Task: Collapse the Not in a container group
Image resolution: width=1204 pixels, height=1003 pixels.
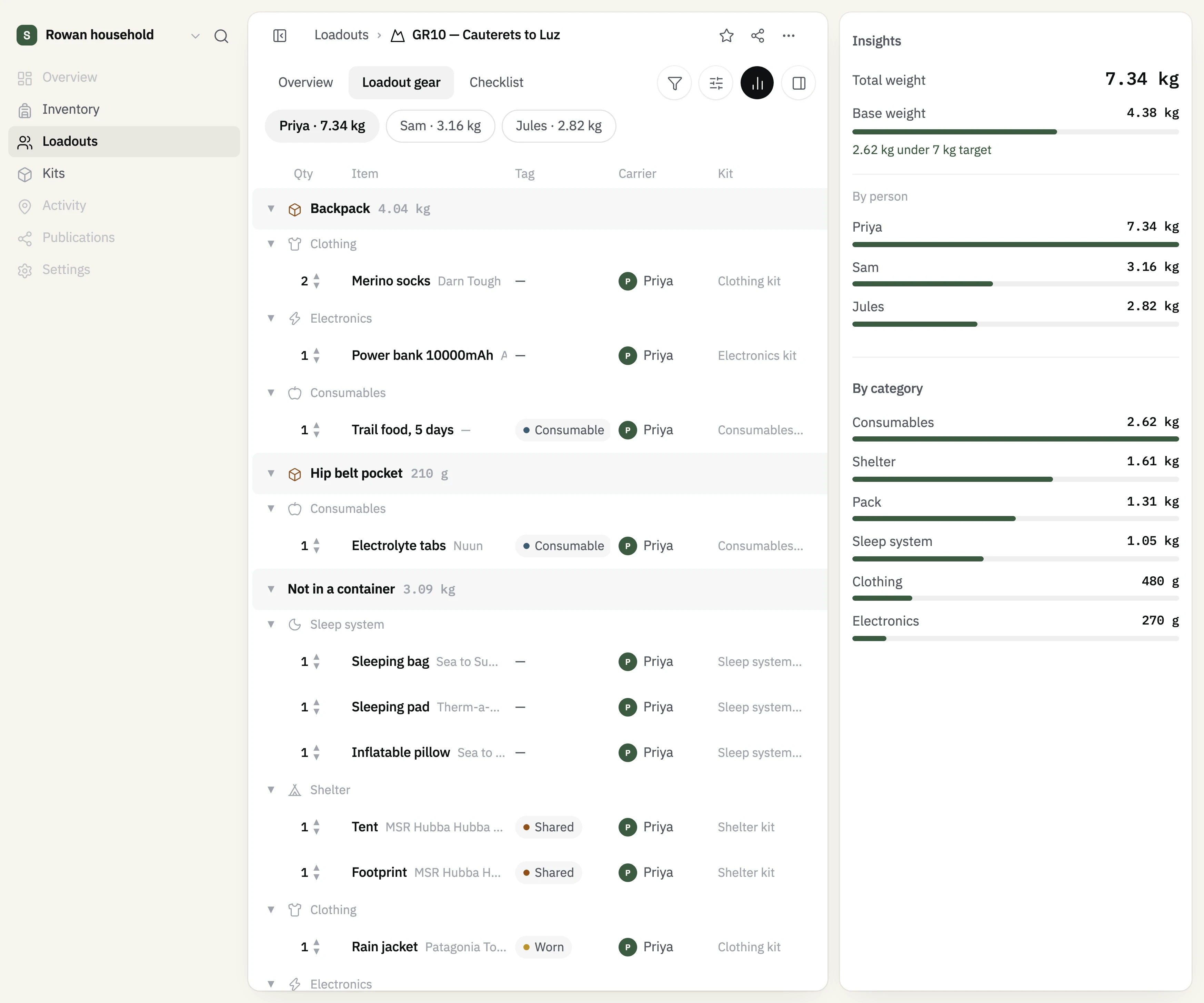Action: pos(271,589)
